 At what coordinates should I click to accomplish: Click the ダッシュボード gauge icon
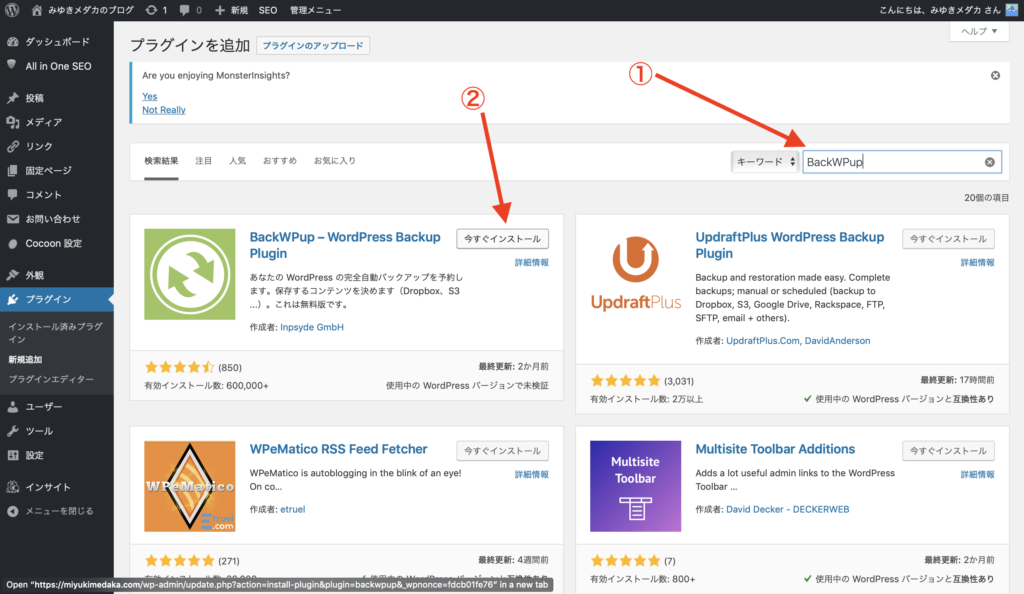12,42
